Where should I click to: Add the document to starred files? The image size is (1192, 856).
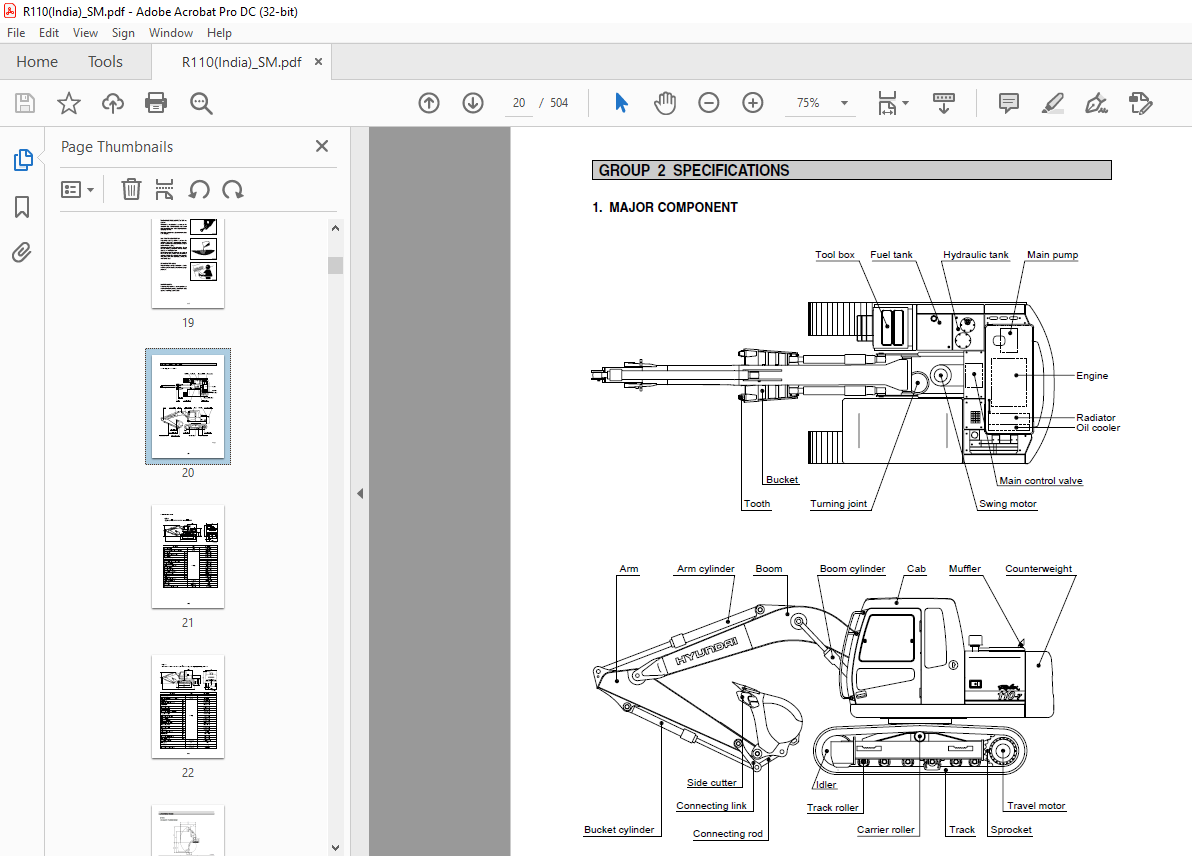69,103
